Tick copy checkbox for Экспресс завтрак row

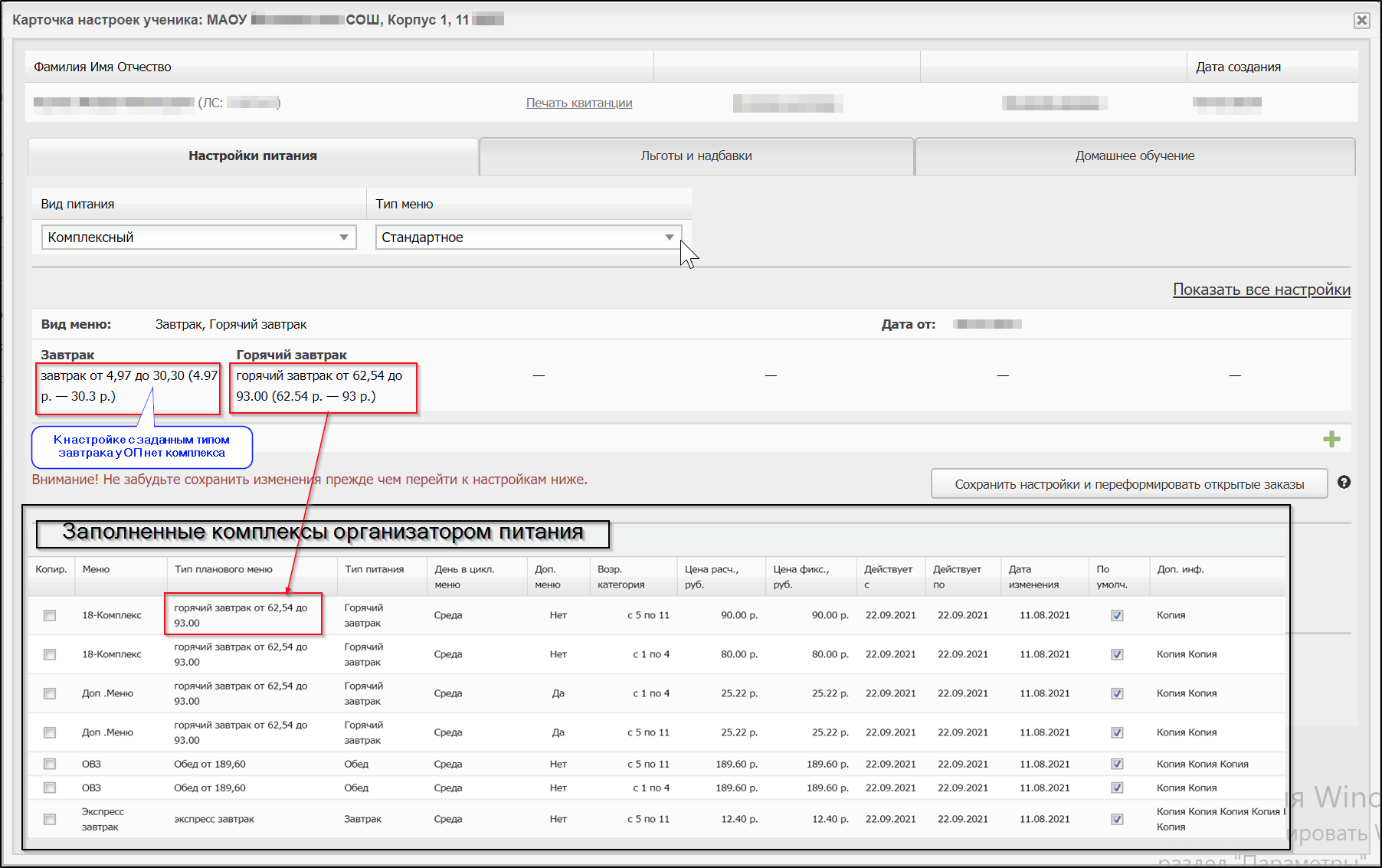pyautogui.click(x=50, y=819)
